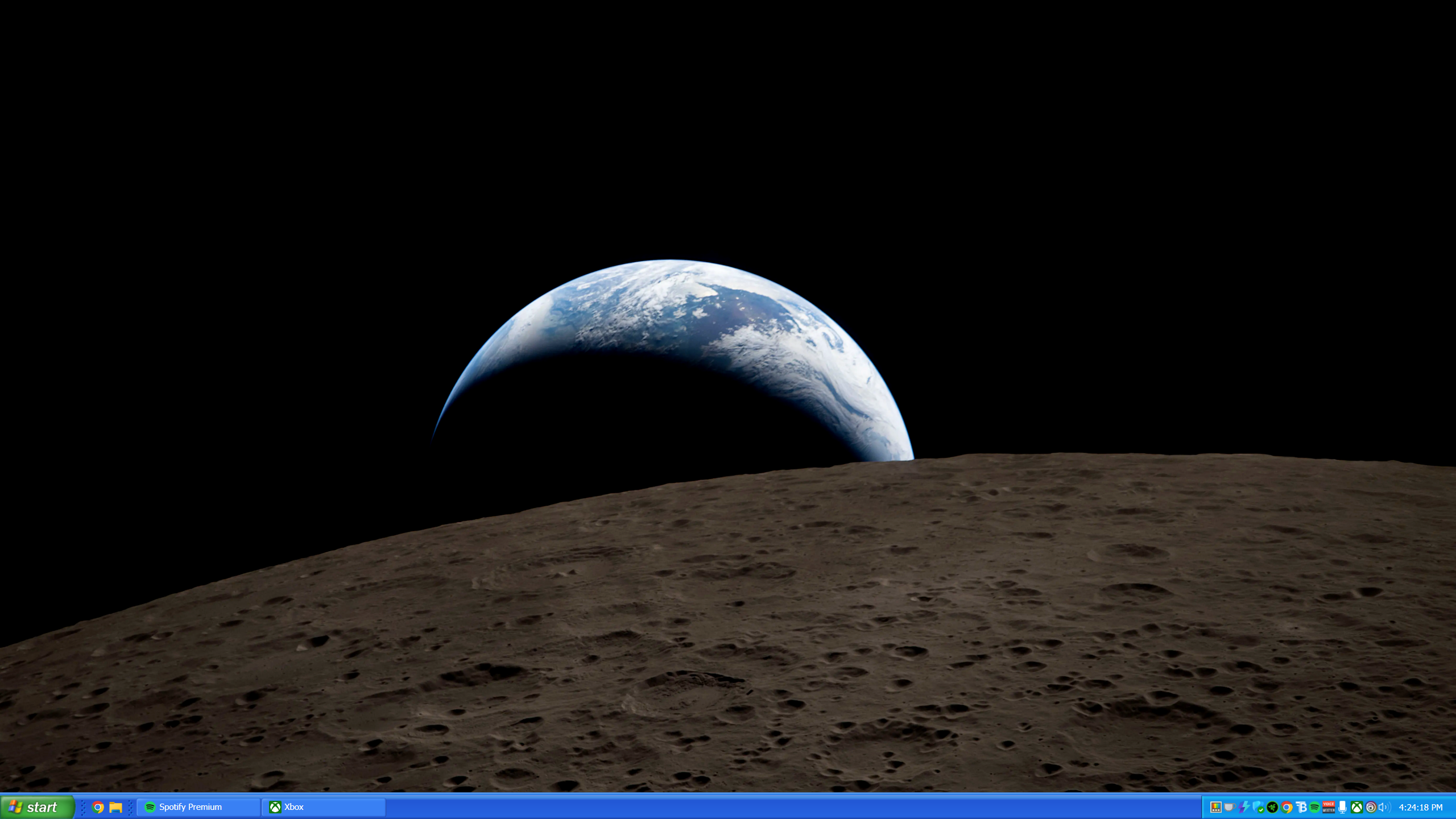Open File Explorer from quick launch
1456x819 pixels.
[115, 807]
